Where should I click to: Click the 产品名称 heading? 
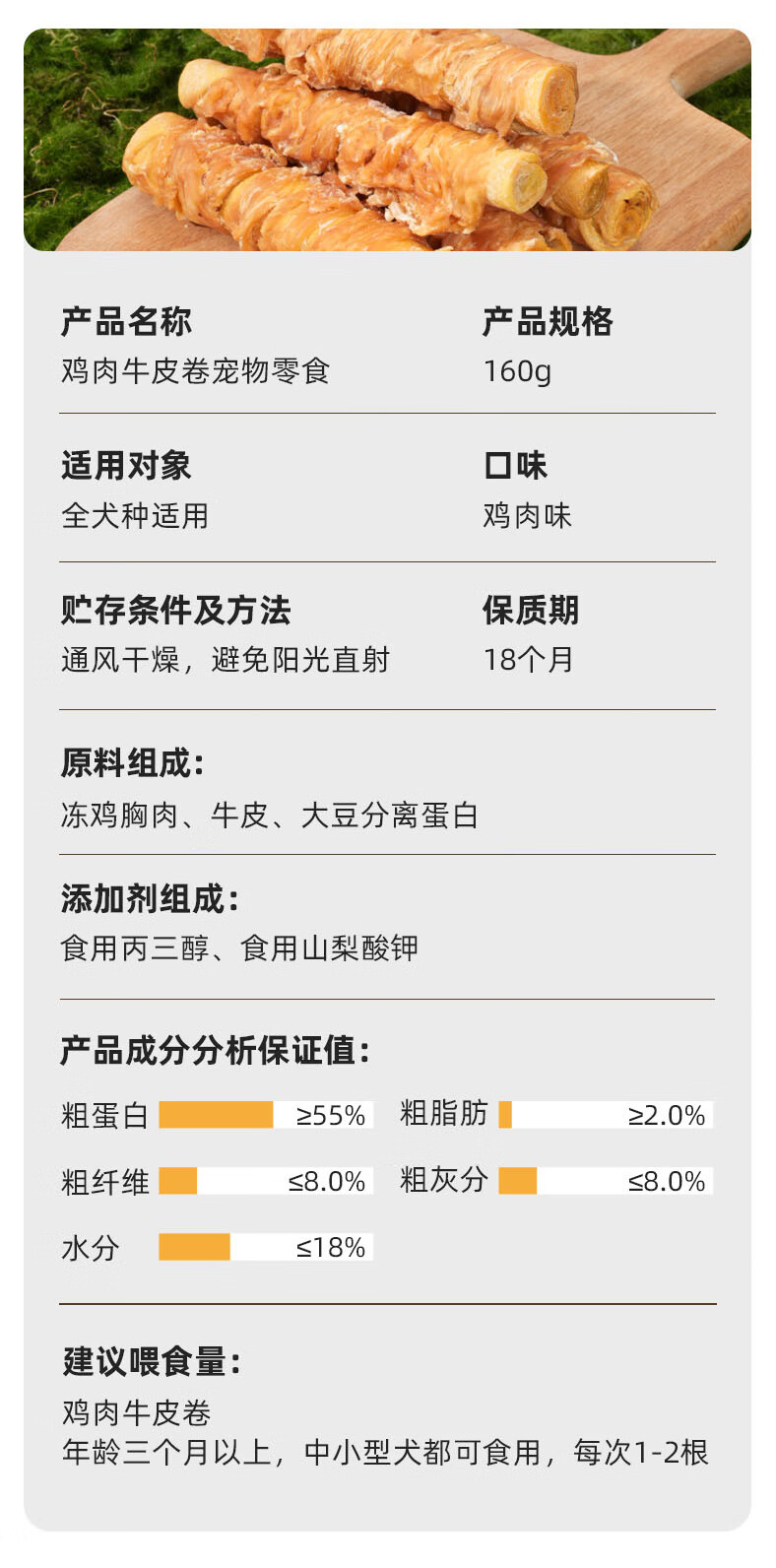click(126, 322)
